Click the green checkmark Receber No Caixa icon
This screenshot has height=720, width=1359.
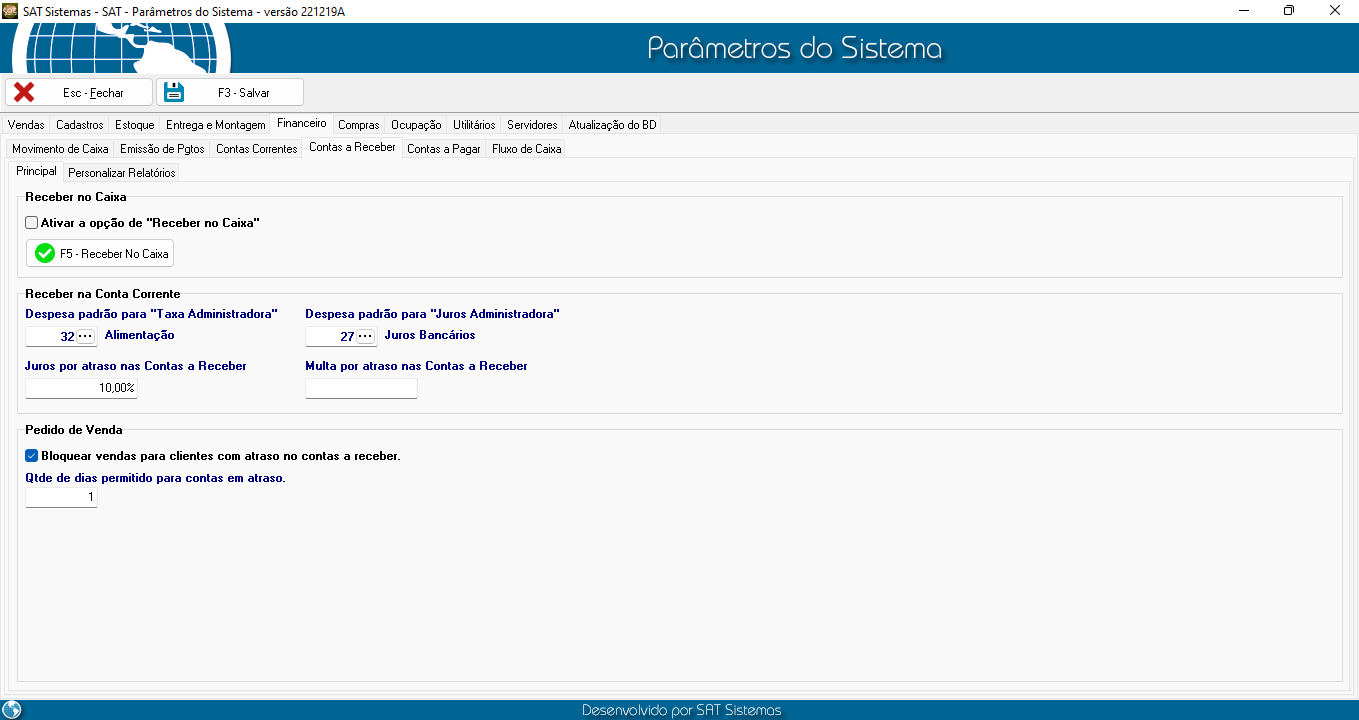tap(44, 254)
